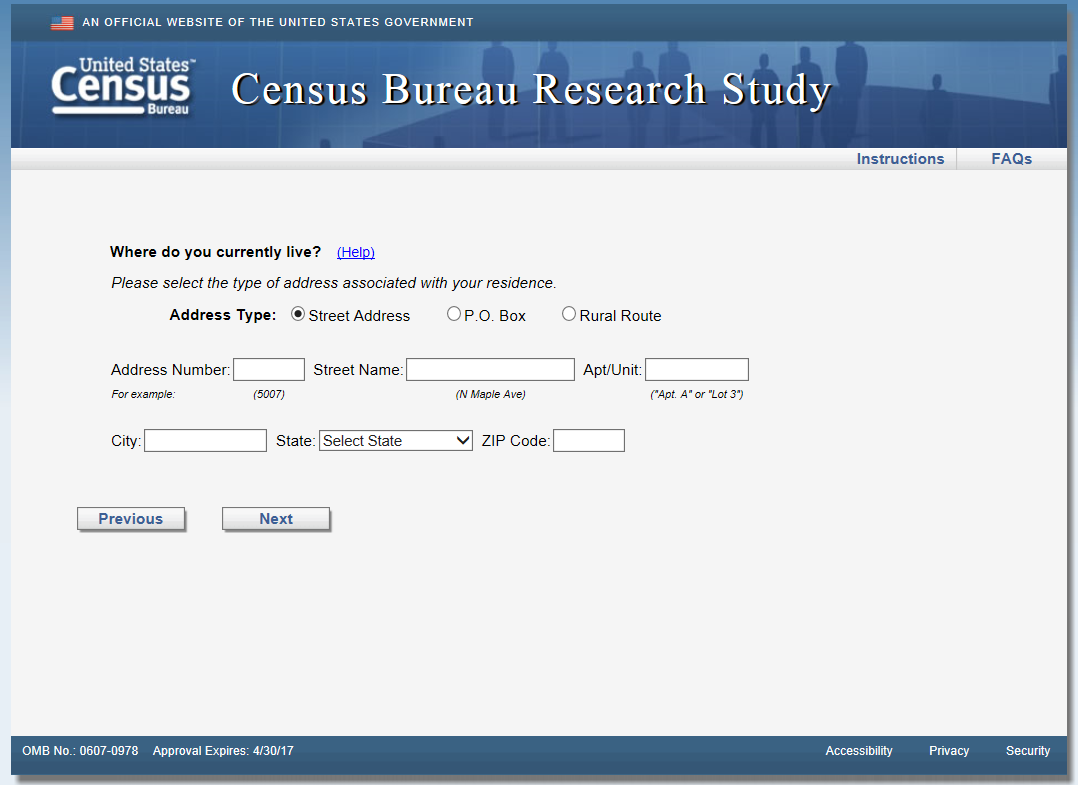The width and height of the screenshot is (1078, 785).
Task: Click the Apt/Unit input field
Action: point(696,370)
